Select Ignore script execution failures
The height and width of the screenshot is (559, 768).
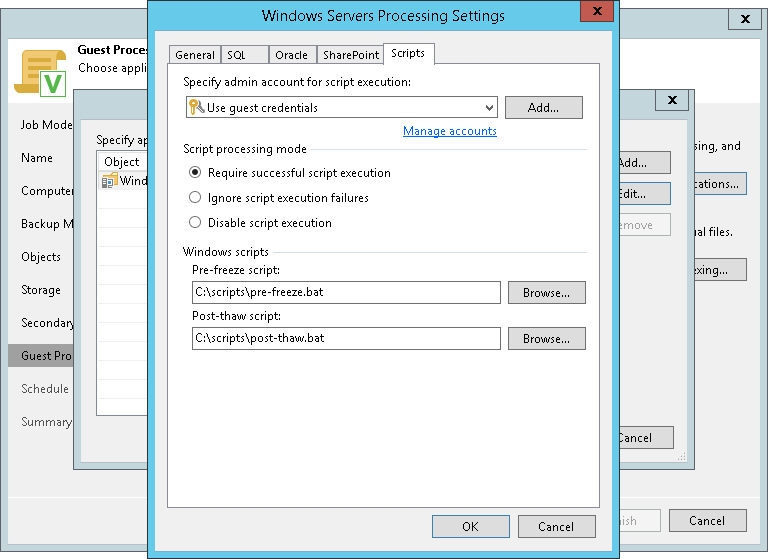(x=195, y=197)
